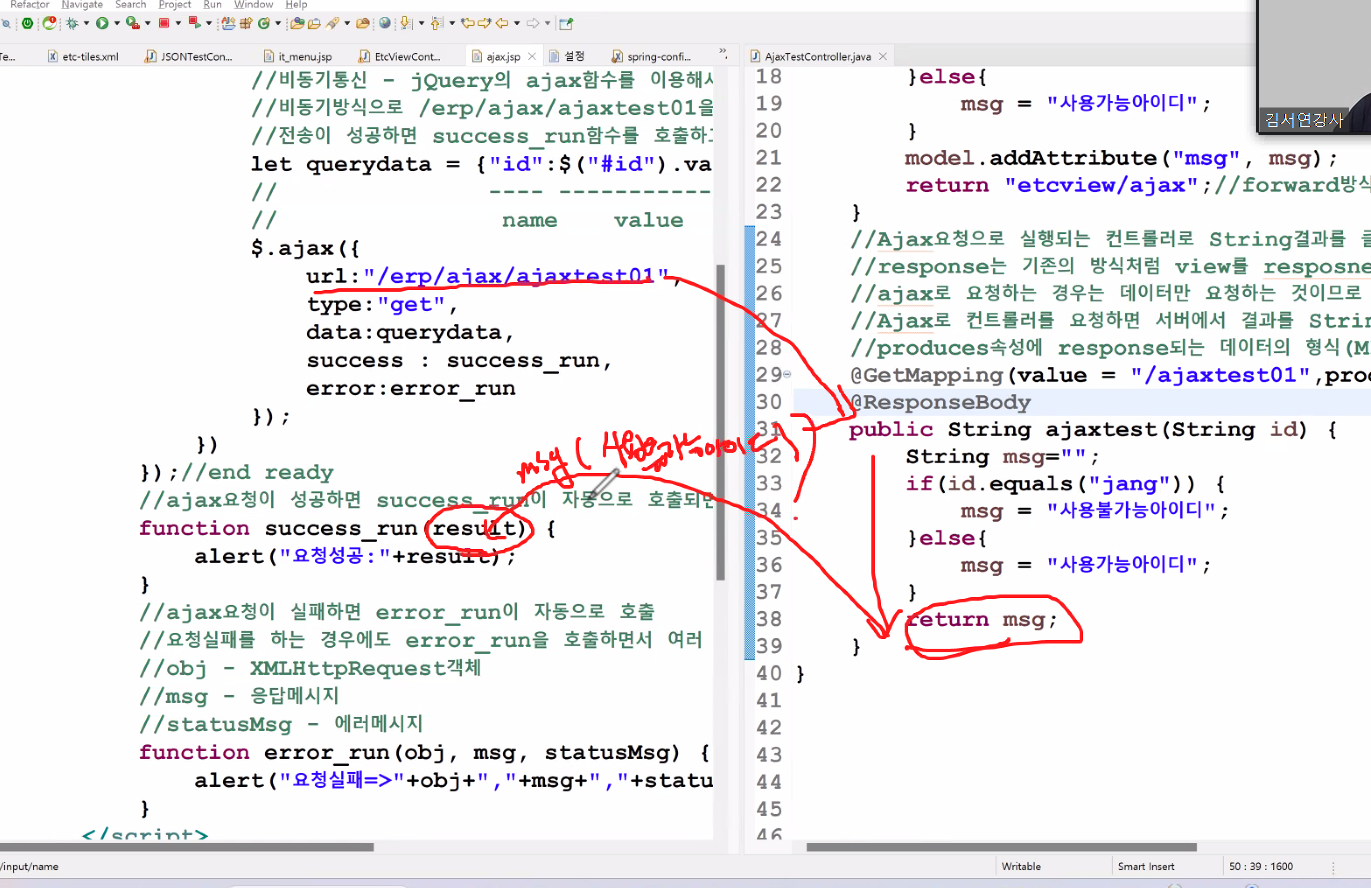The height and width of the screenshot is (888, 1371).
Task: Click the data:querydata line
Action: click(410, 332)
